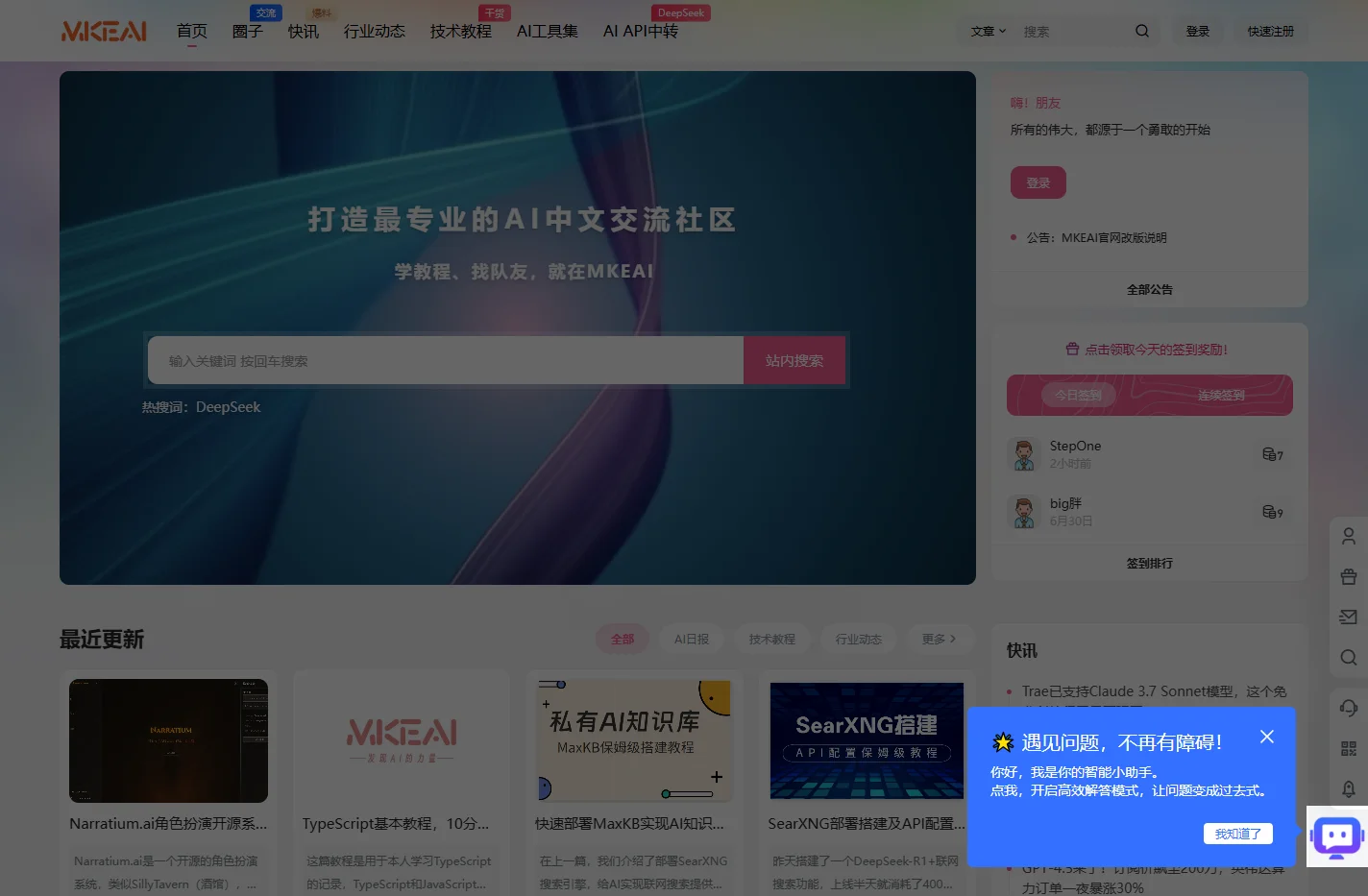
Task: Click the StepOne username
Action: point(1075,446)
